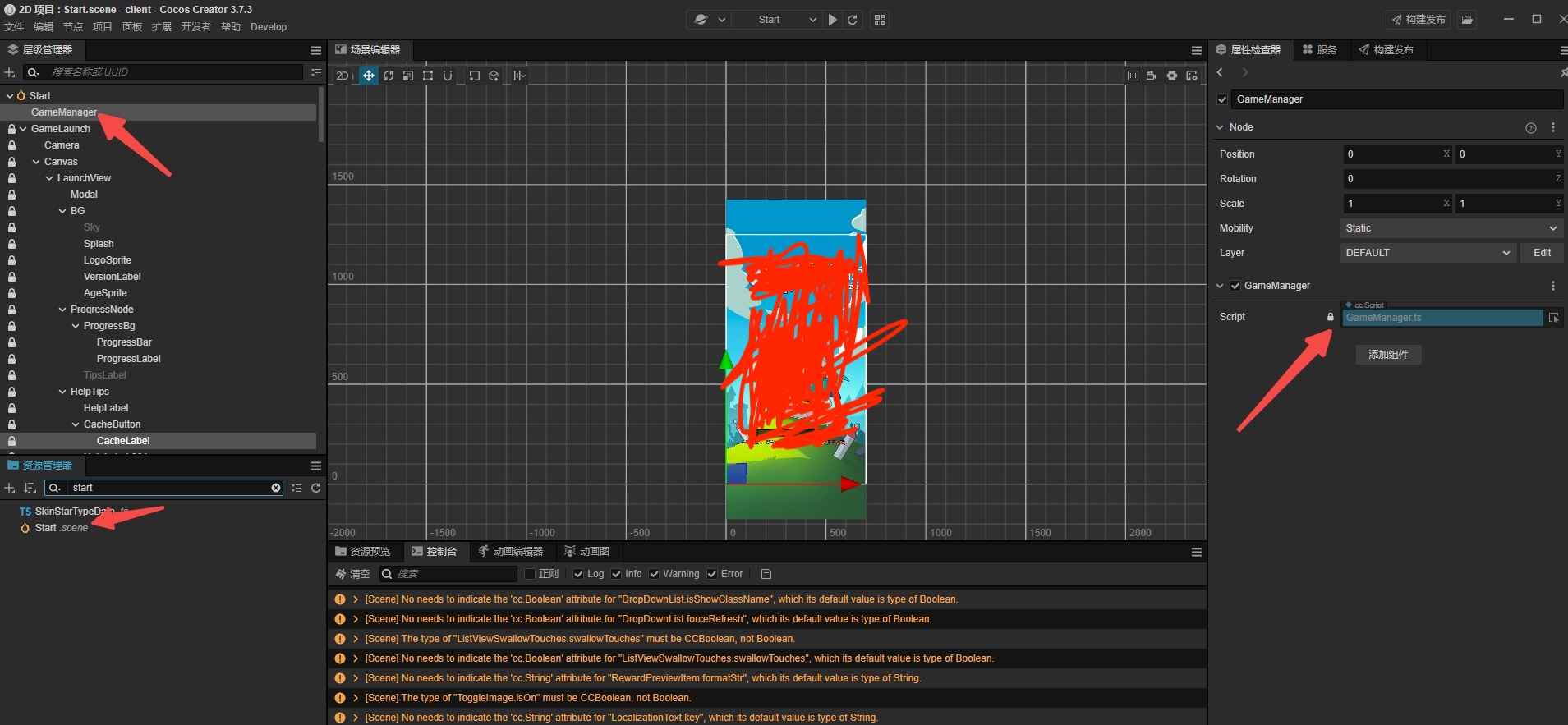Uncheck the Warning log filter
Screen dimensions: 1568x725
click(x=655, y=574)
